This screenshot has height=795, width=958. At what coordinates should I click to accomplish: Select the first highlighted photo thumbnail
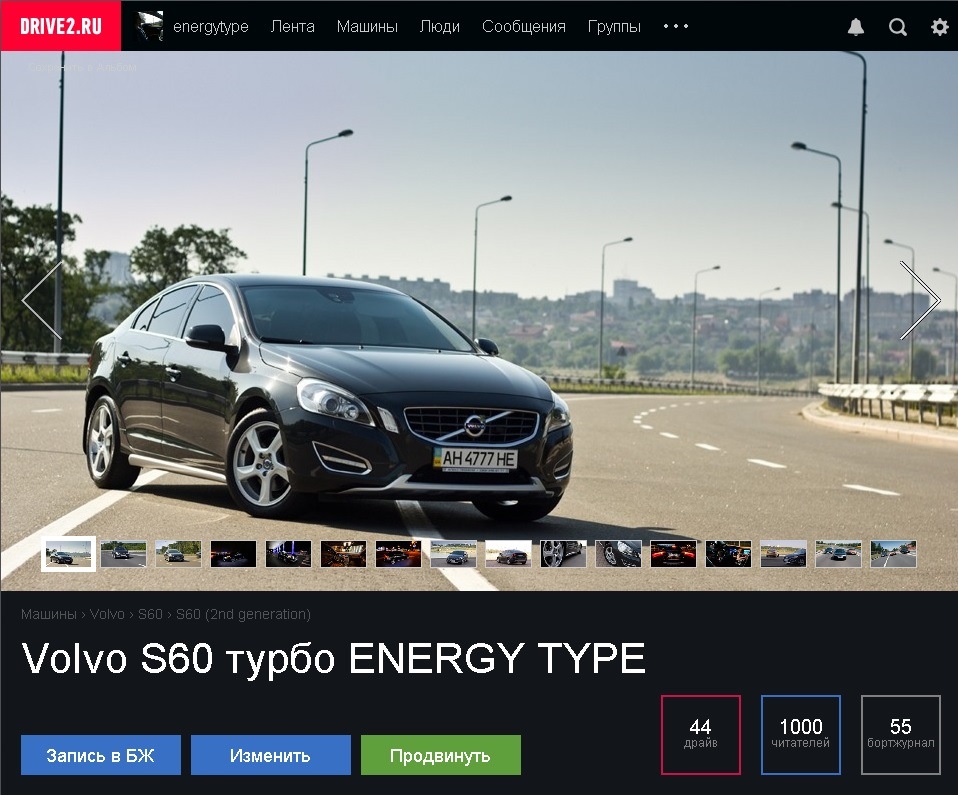pyautogui.click(x=68, y=554)
